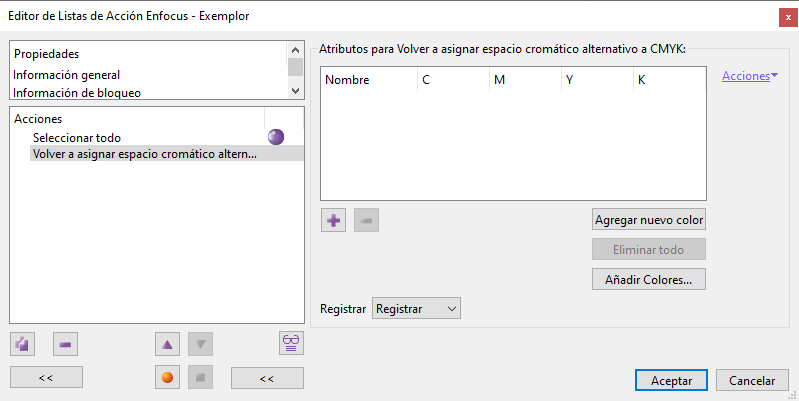Open the Acciones dropdown link
The image size is (799, 401).
click(x=750, y=76)
